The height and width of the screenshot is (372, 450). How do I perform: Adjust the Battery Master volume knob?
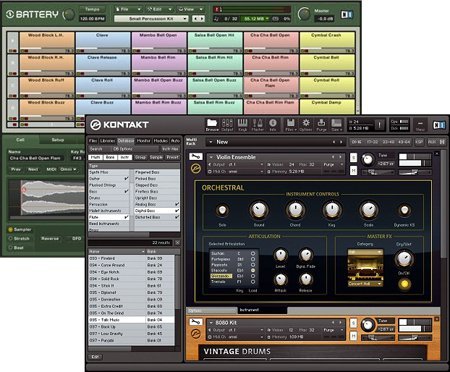(304, 14)
